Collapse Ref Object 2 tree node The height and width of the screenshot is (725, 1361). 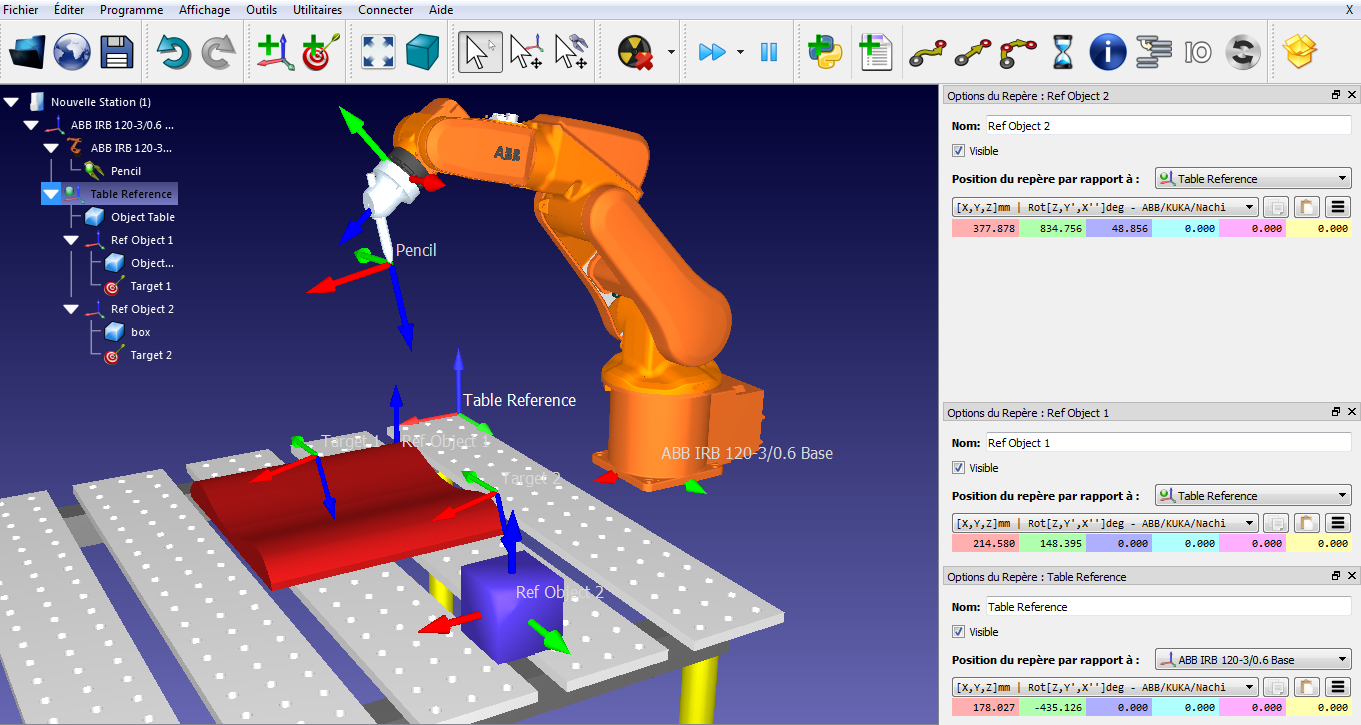point(71,309)
